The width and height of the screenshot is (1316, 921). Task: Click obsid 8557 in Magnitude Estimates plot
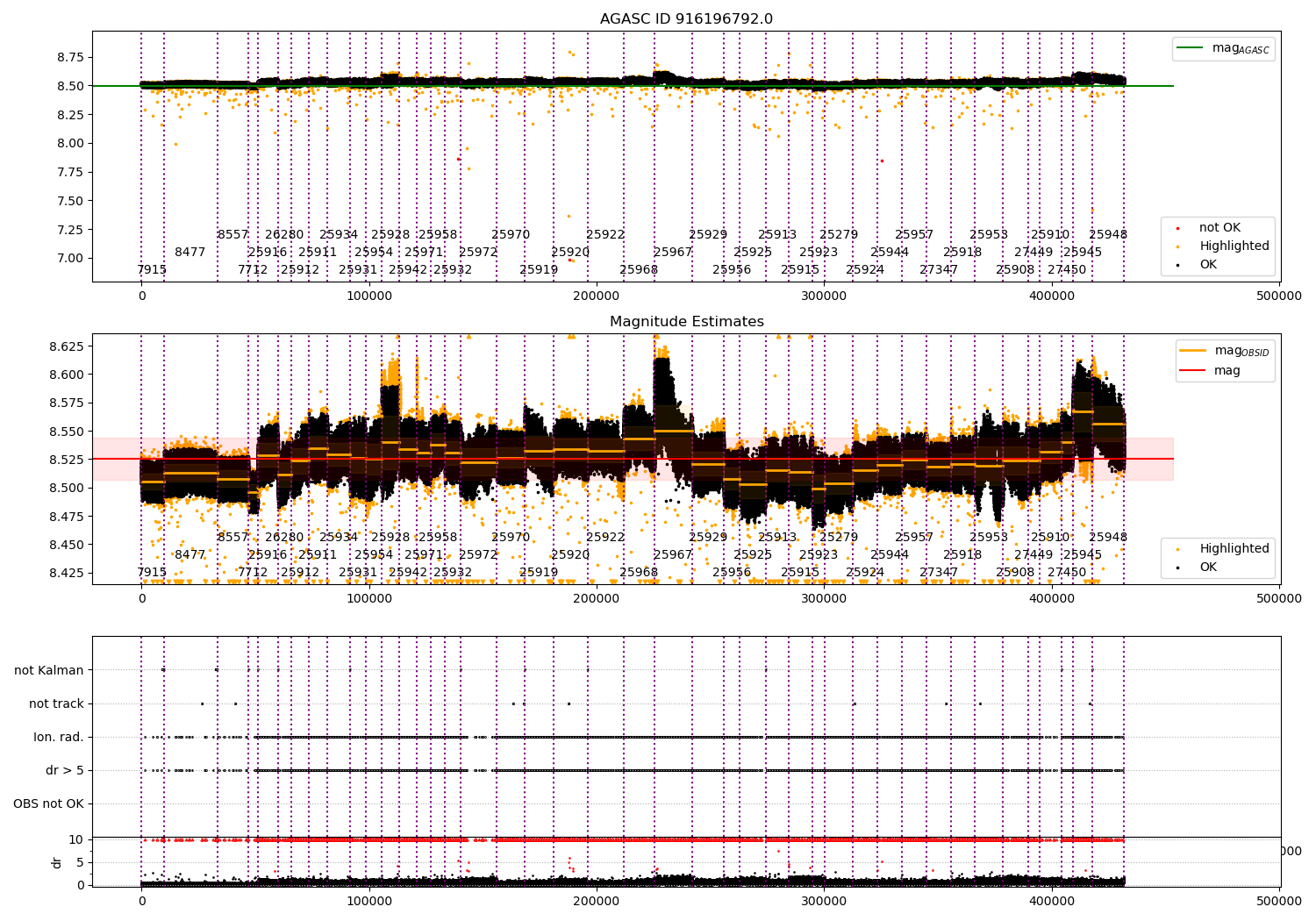[x=233, y=537]
